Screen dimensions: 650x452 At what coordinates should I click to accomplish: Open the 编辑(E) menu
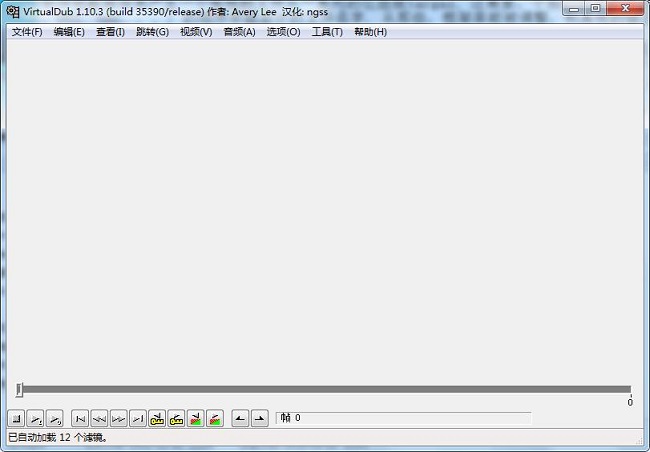click(69, 32)
